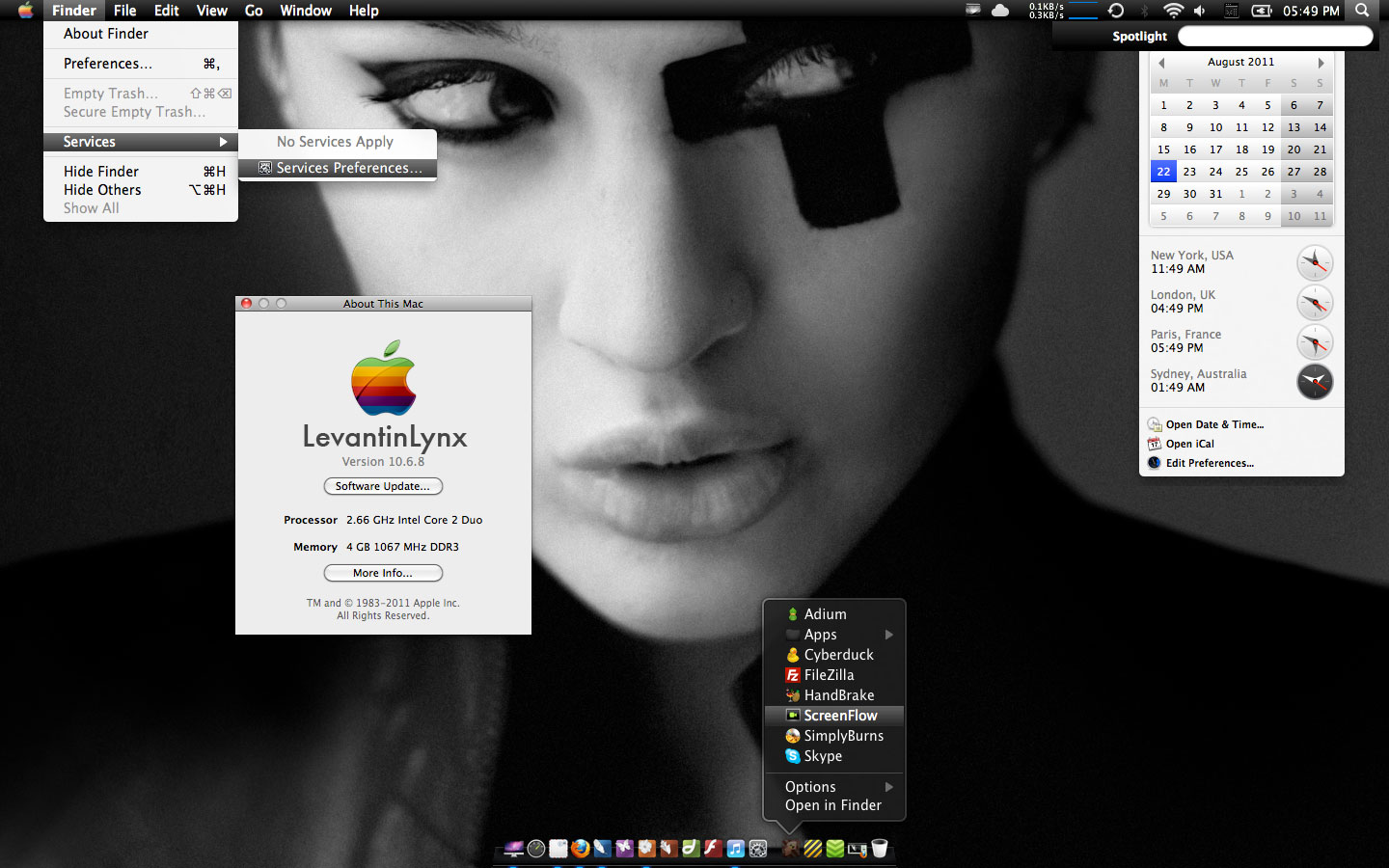Click in the Spotlight search field
This screenshot has height=868, width=1389.
(1274, 37)
